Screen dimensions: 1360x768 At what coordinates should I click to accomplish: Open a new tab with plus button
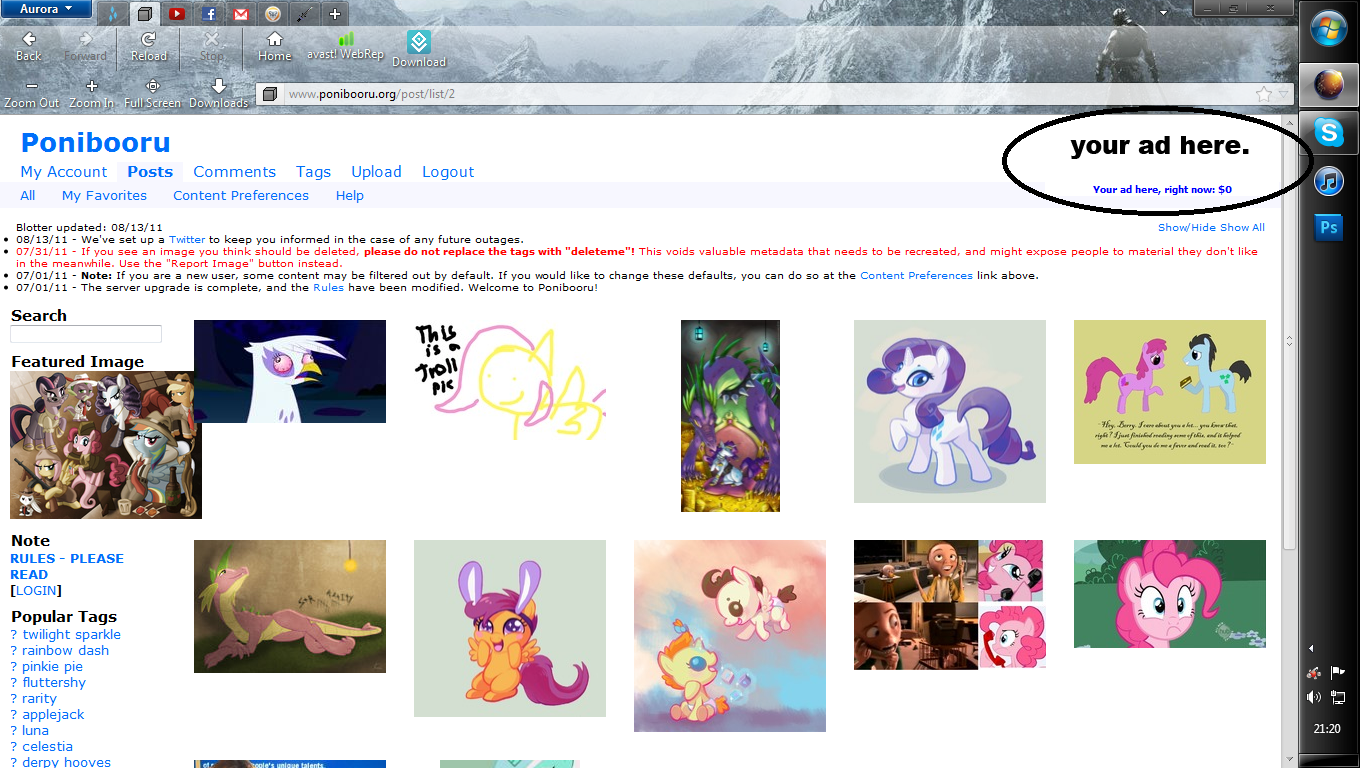[x=335, y=14]
